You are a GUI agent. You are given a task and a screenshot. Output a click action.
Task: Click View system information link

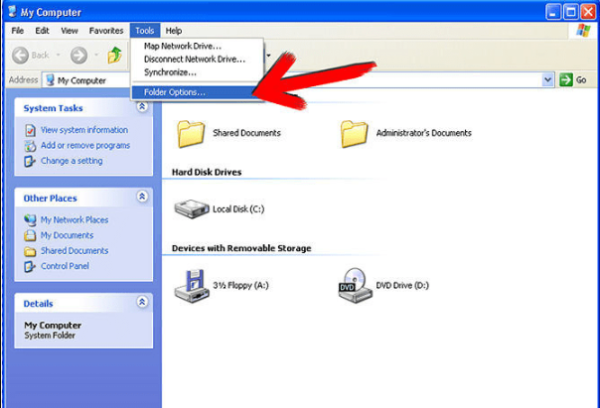[x=84, y=130]
